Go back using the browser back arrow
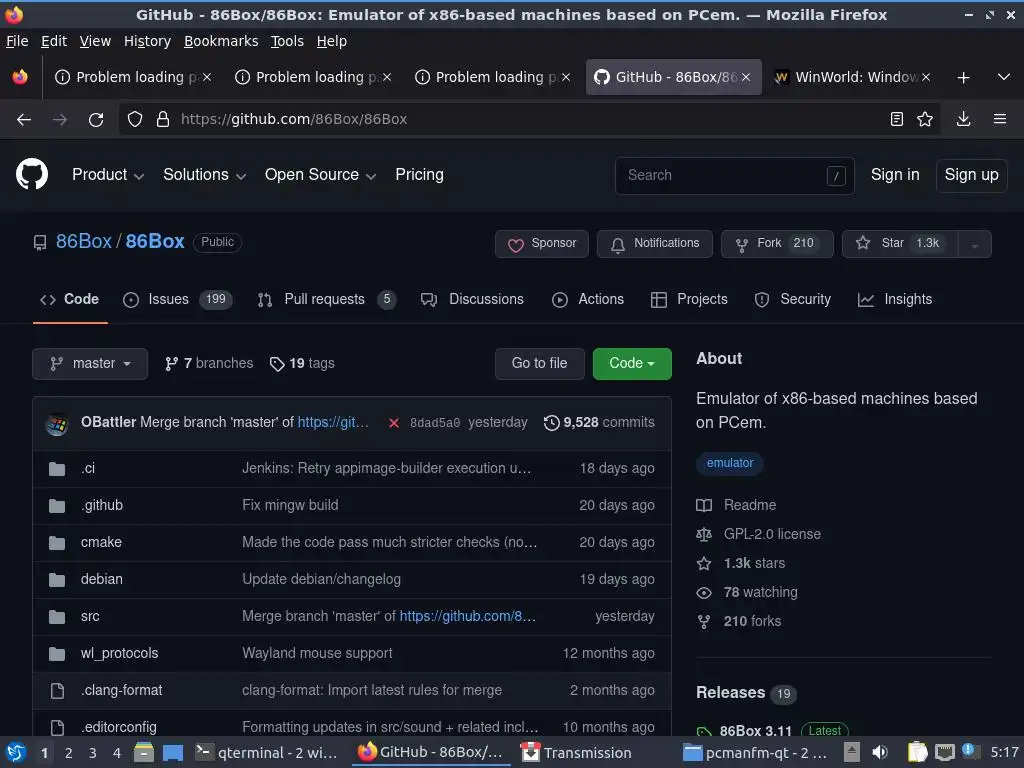This screenshot has width=1024, height=768. click(x=24, y=120)
